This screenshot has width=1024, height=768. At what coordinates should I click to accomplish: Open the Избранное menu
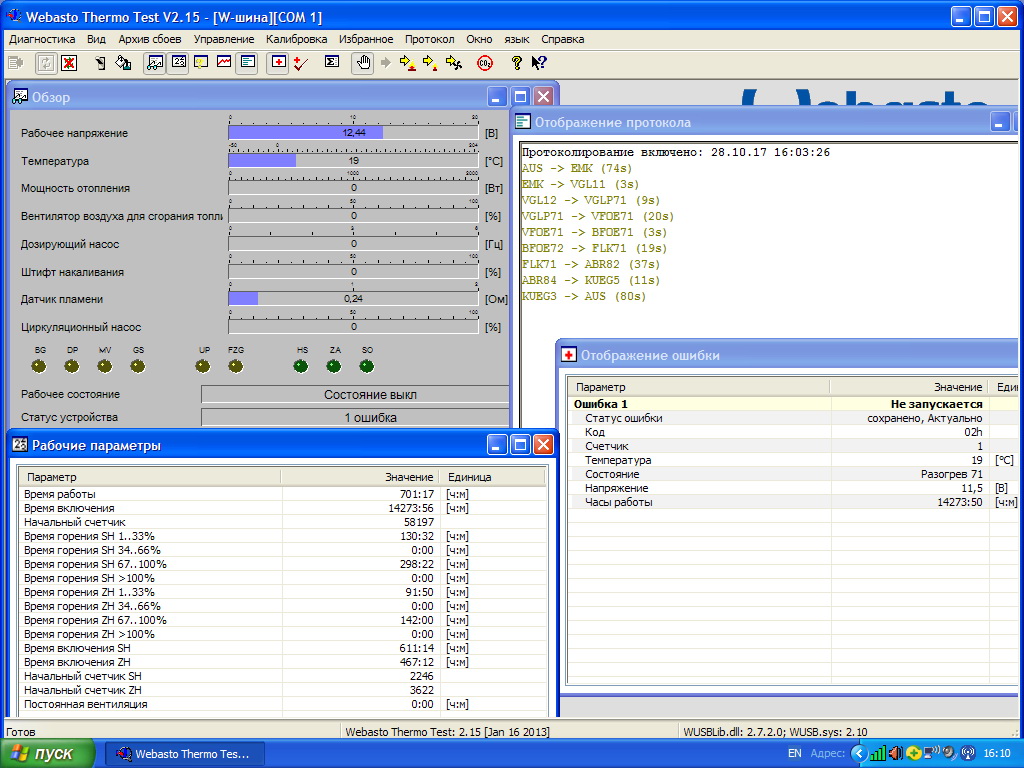(x=366, y=39)
